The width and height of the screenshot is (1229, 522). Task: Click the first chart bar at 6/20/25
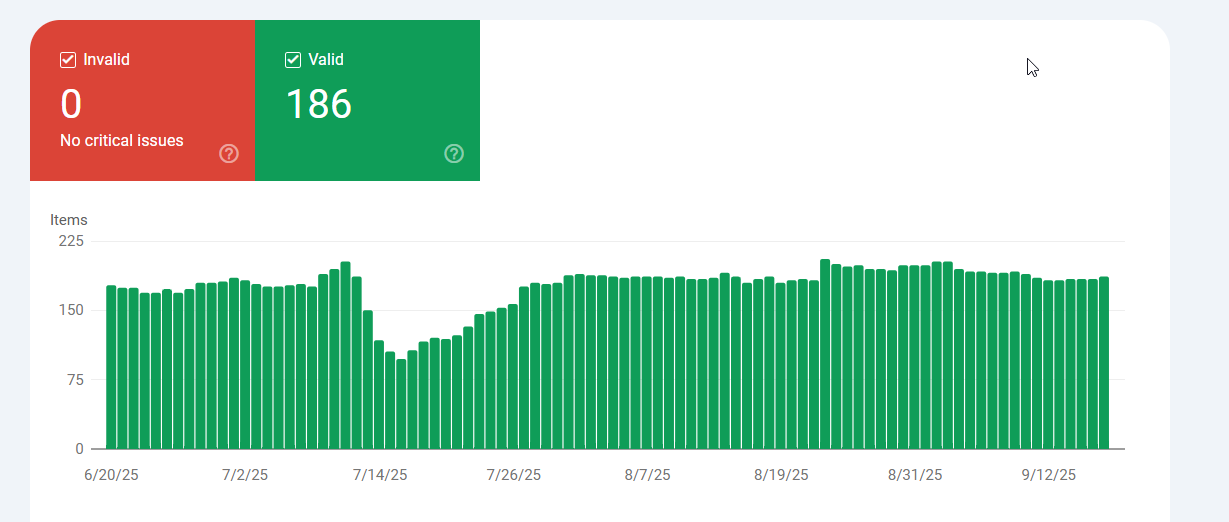coord(111,367)
